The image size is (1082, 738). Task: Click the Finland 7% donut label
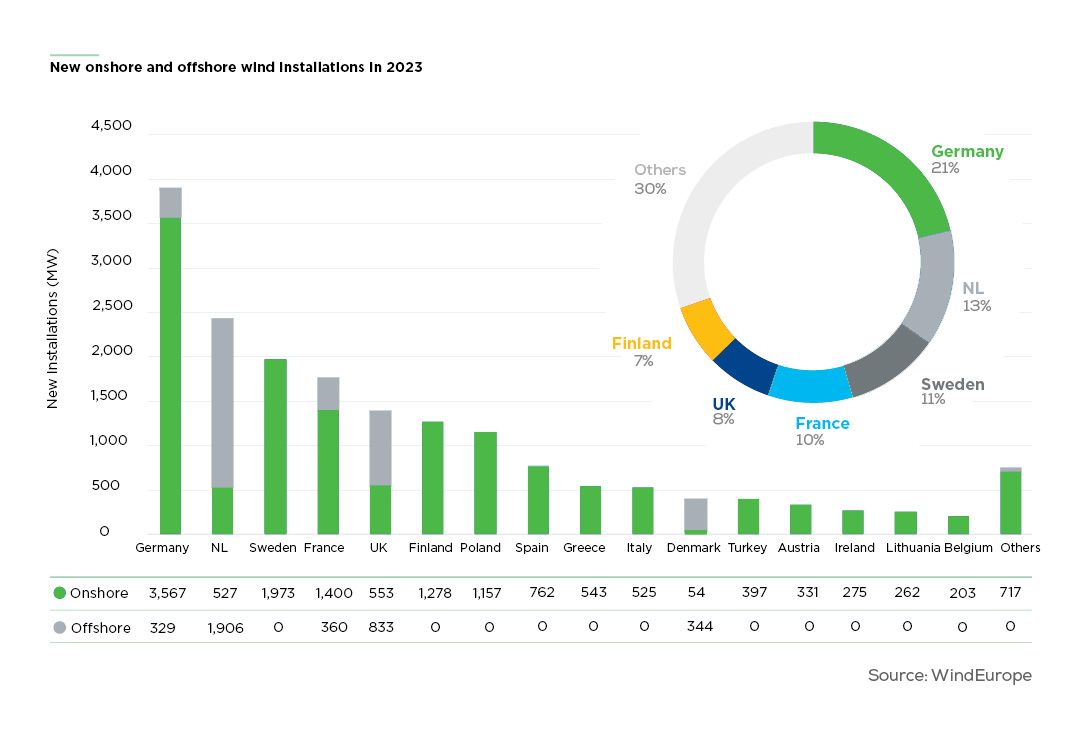click(642, 351)
